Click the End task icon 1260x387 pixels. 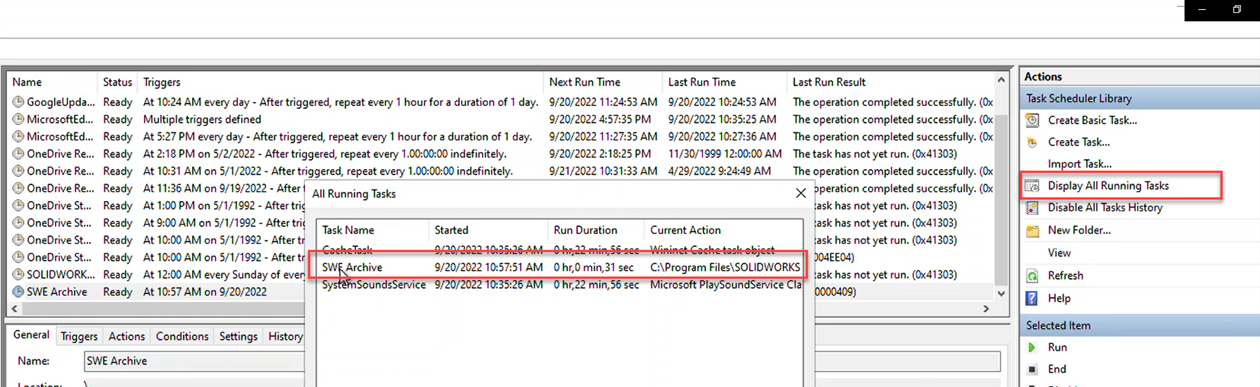click(x=1033, y=369)
